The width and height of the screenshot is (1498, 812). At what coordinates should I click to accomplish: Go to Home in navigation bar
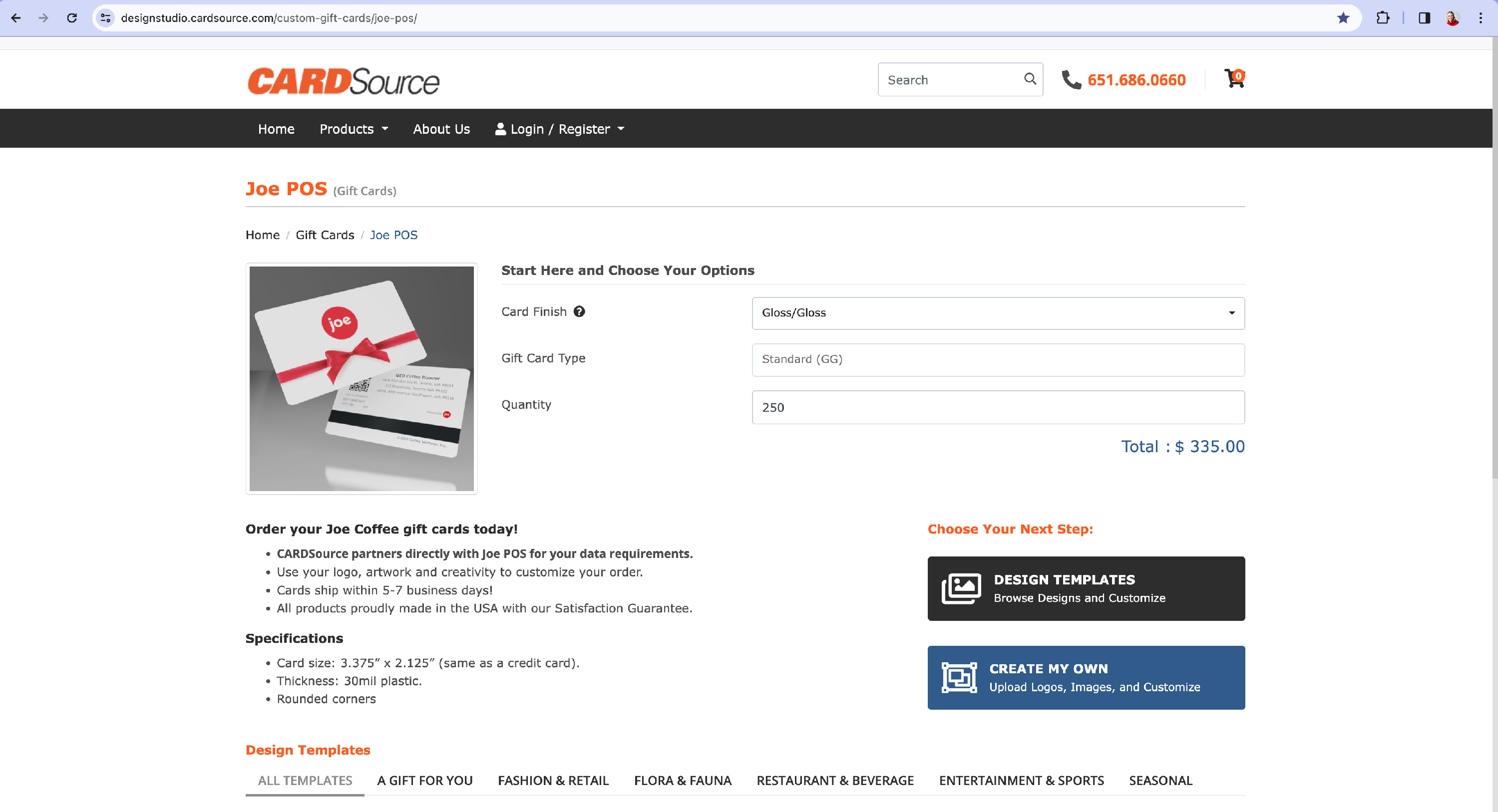(276, 128)
